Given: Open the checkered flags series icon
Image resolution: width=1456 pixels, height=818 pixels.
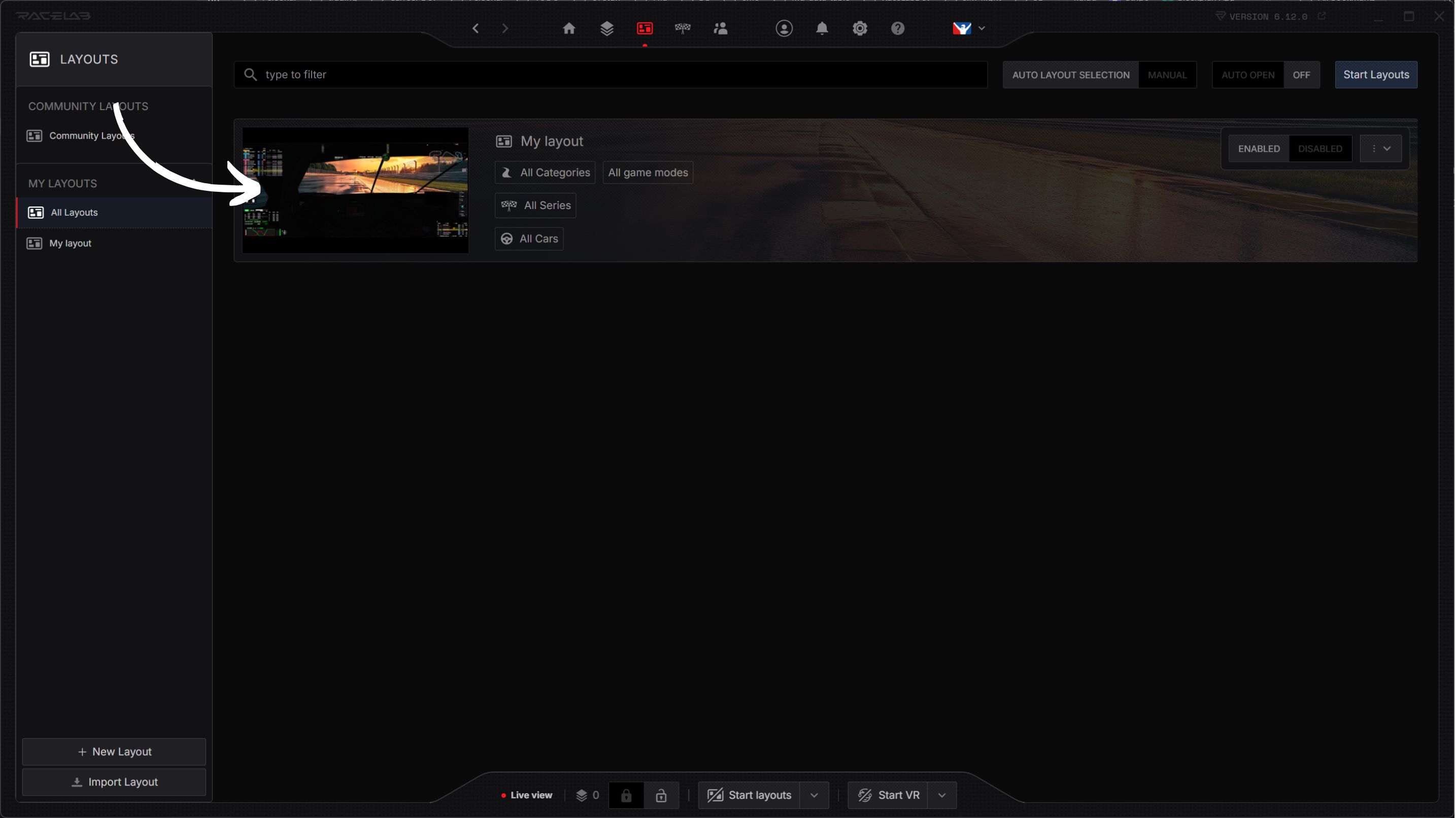Looking at the screenshot, I should click(682, 28).
